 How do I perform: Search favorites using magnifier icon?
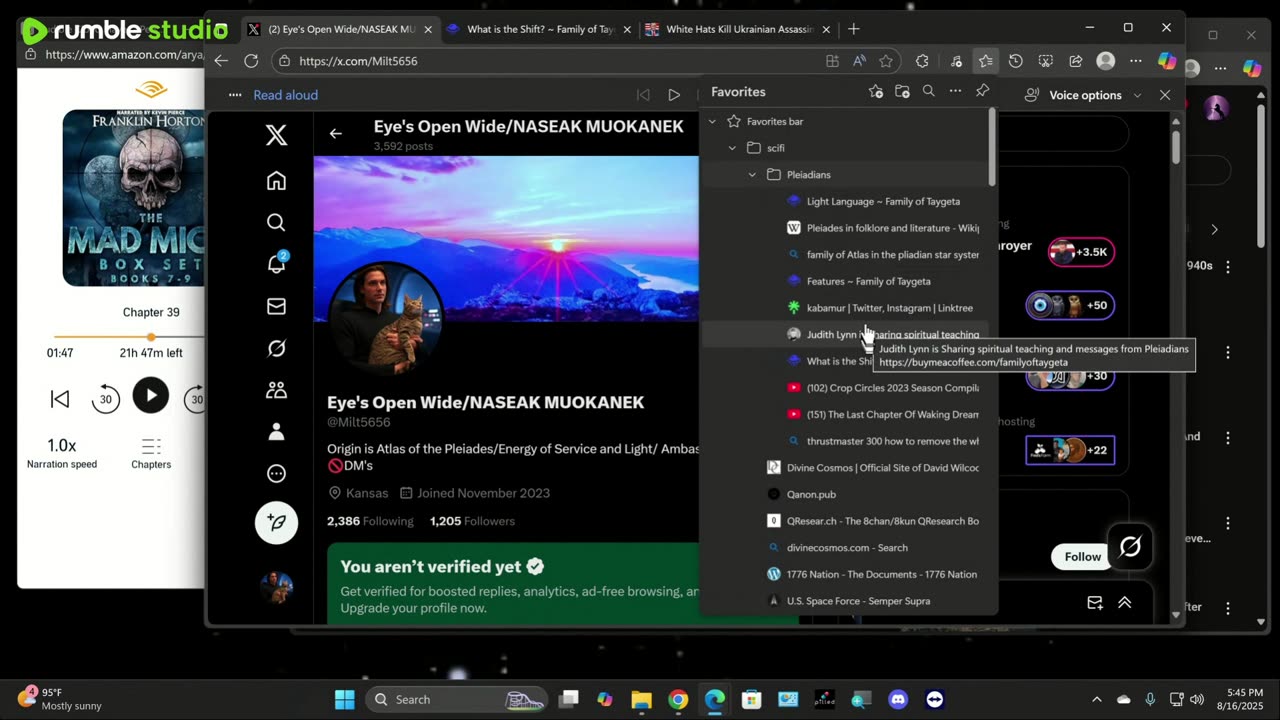point(928,92)
